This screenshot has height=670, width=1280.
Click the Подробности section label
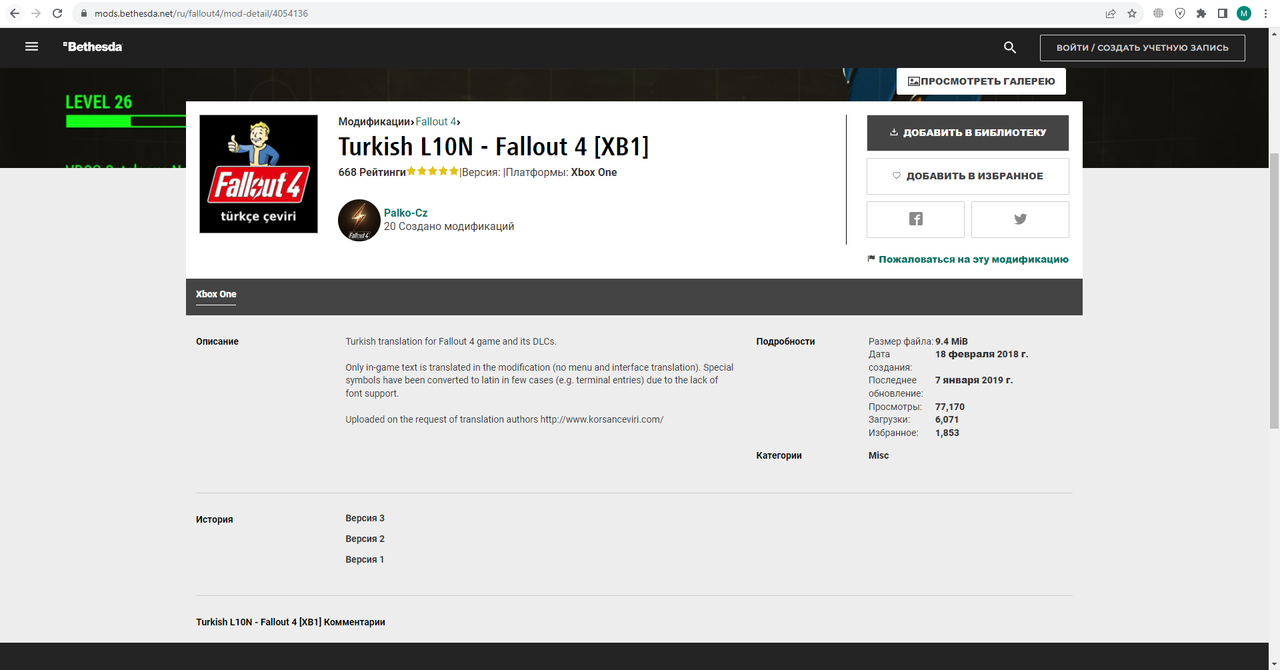coord(785,341)
